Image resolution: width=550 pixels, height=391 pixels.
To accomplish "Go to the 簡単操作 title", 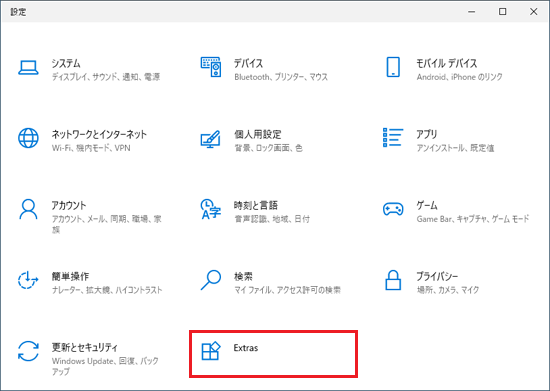I will click(70, 276).
